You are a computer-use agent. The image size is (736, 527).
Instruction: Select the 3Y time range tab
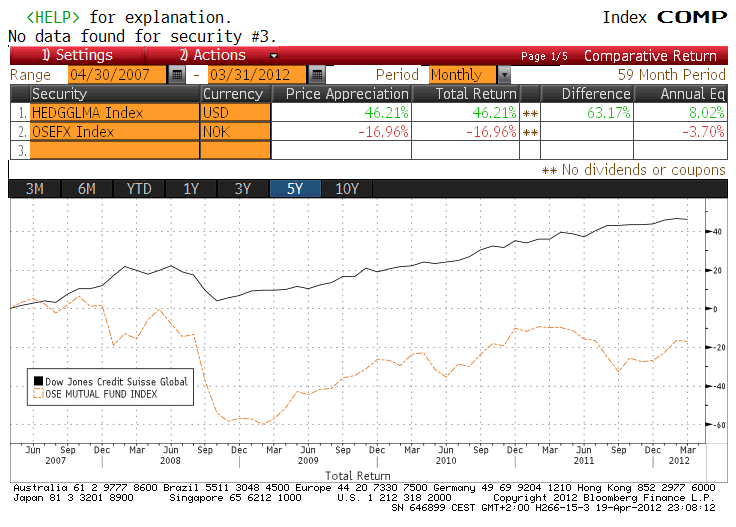pyautogui.click(x=243, y=189)
